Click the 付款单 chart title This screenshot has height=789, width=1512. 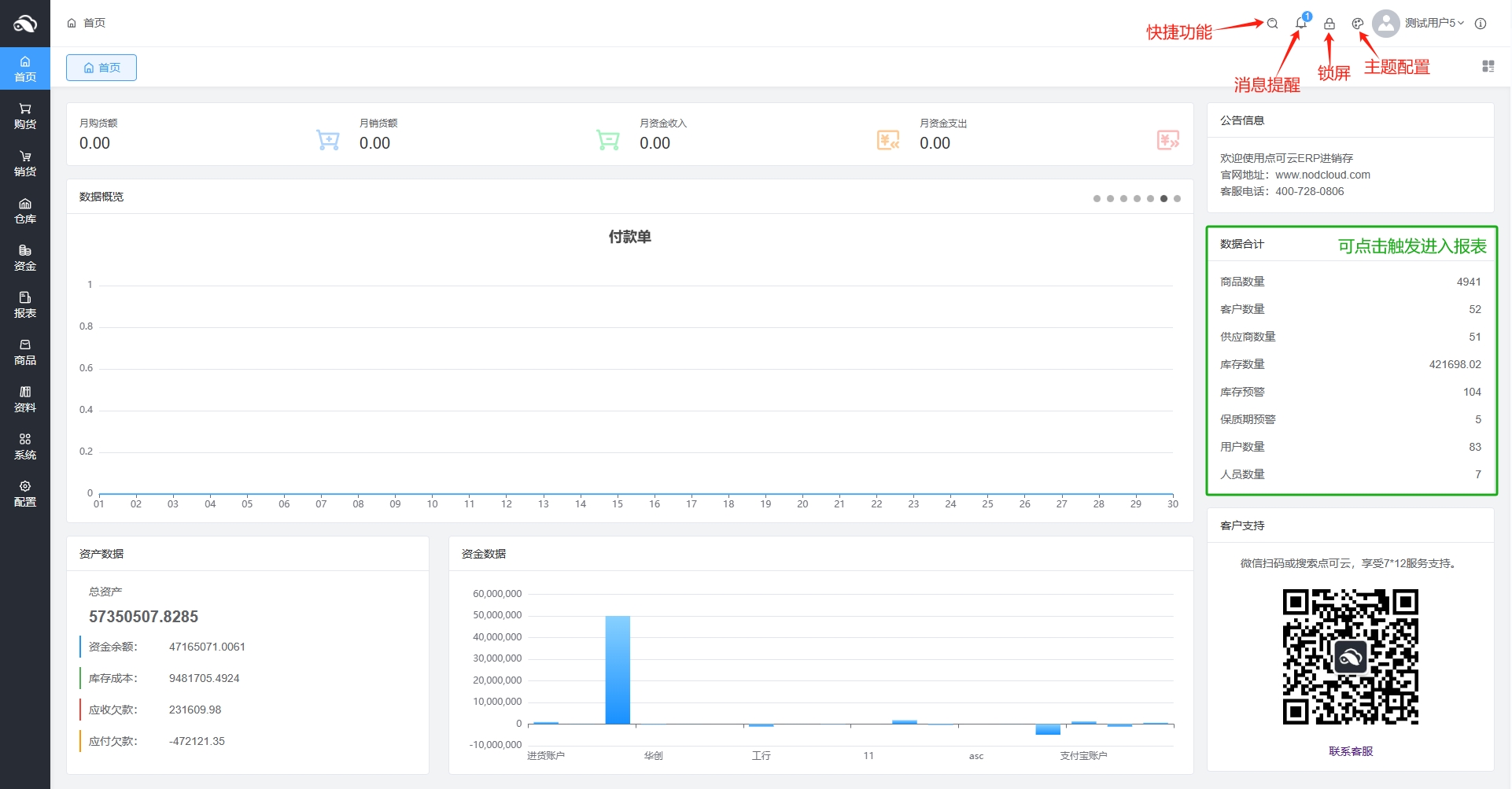(x=629, y=237)
